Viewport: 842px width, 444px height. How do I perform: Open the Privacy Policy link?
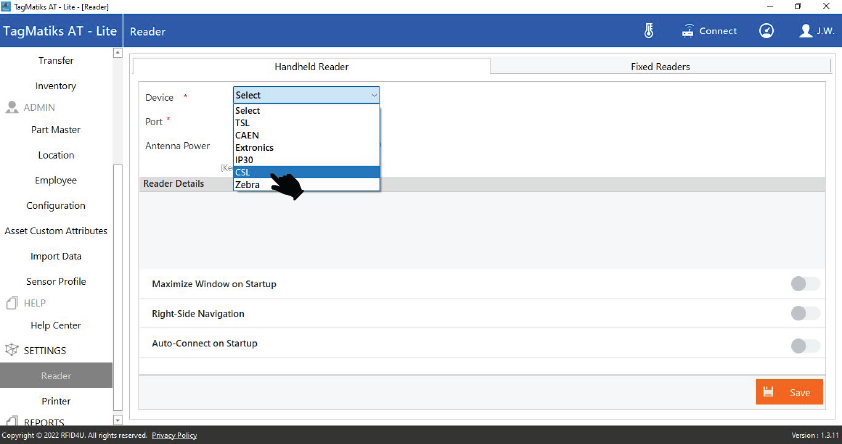point(174,436)
